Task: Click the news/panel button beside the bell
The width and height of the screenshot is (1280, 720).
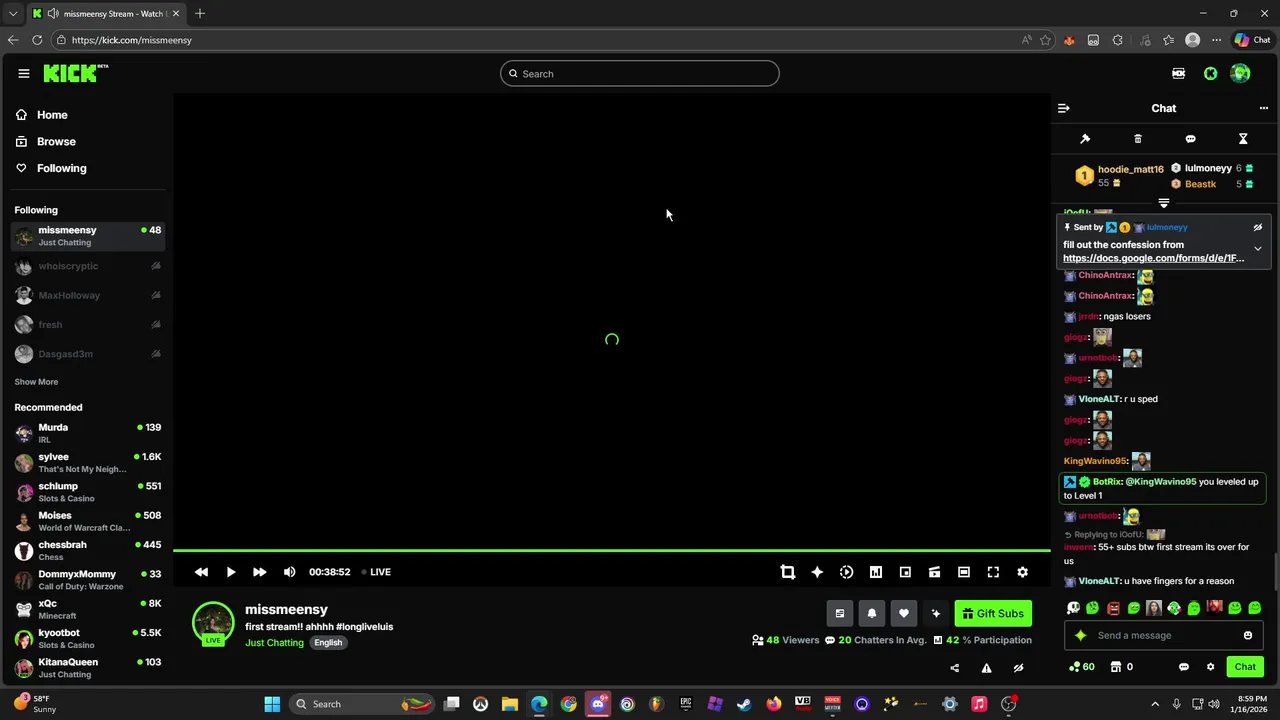Action: [x=840, y=614]
